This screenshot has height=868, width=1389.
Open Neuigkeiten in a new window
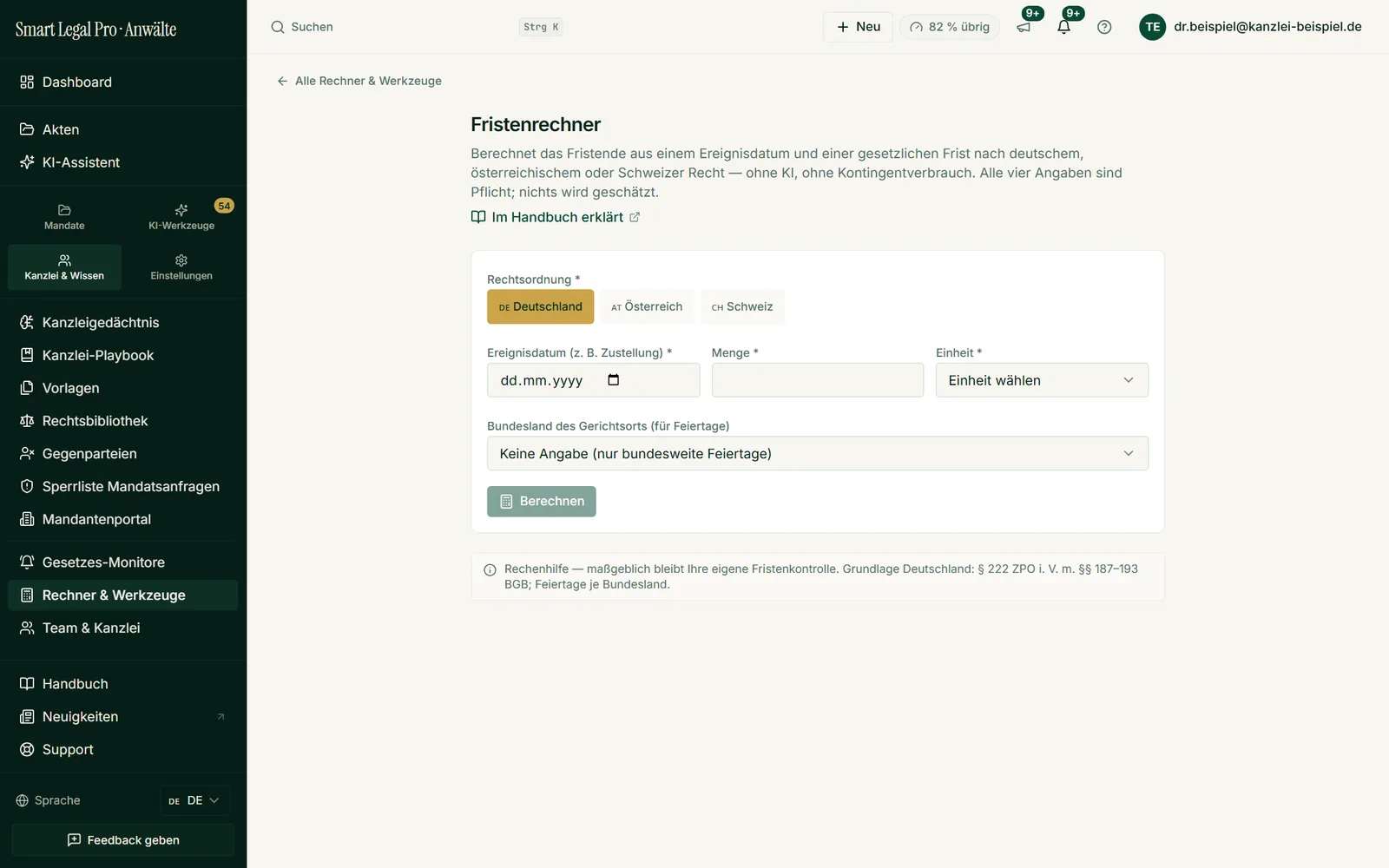click(x=123, y=717)
